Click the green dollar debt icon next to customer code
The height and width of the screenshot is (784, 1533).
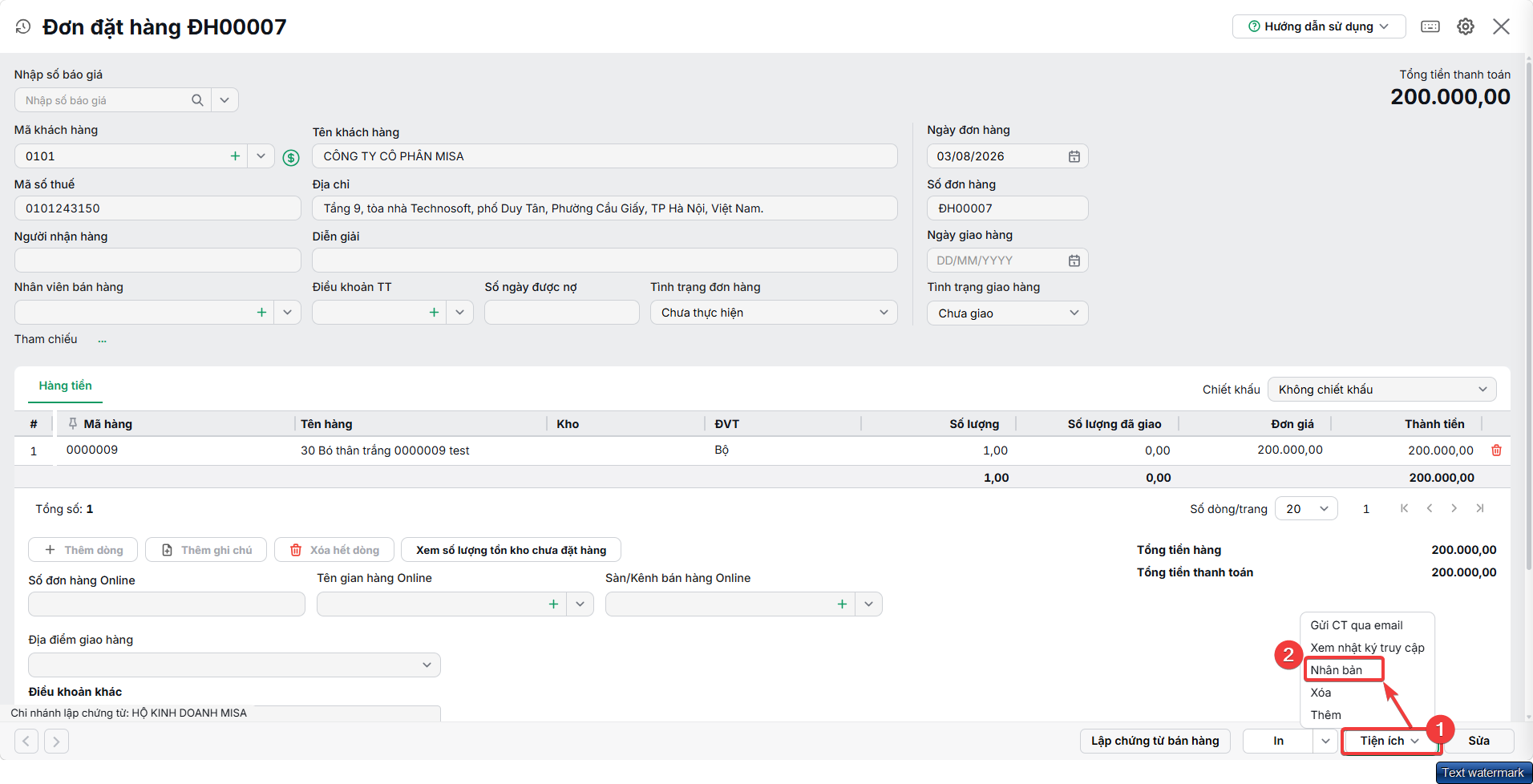tap(291, 158)
